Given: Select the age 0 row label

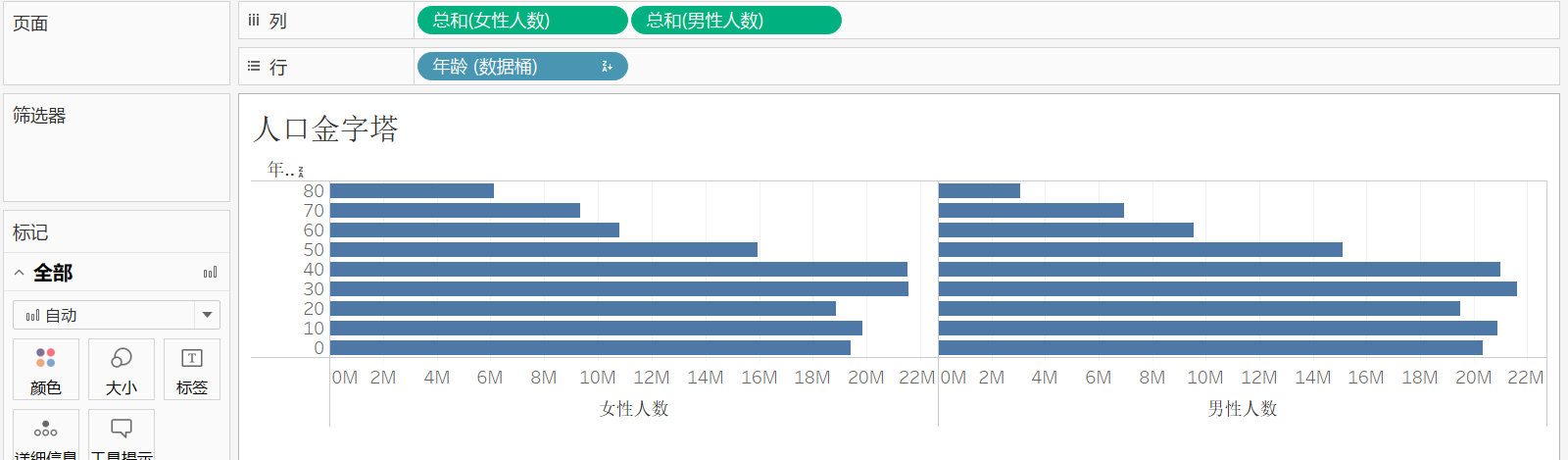Looking at the screenshot, I should [318, 348].
